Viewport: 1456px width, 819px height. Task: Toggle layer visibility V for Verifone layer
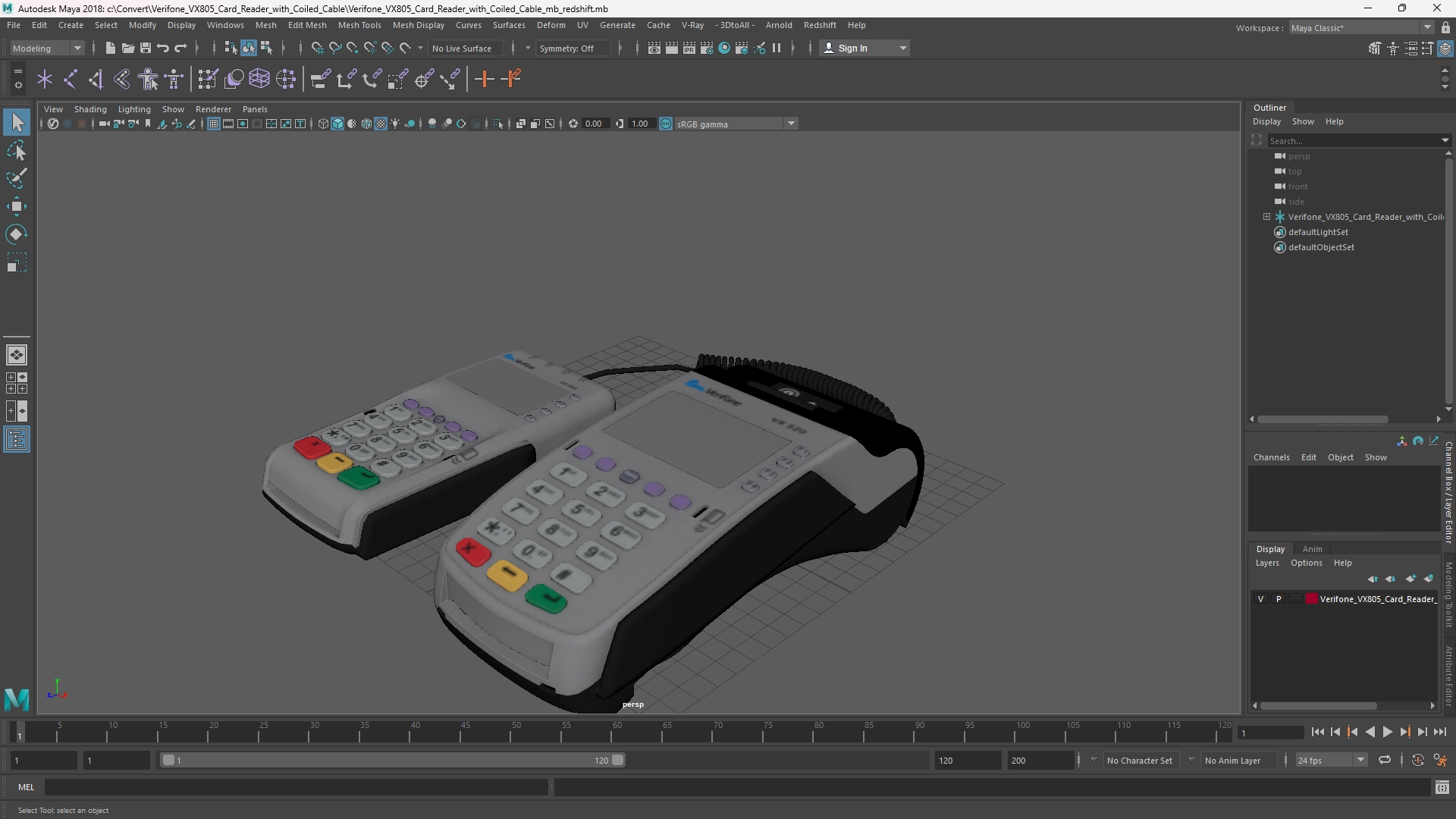pyautogui.click(x=1261, y=599)
